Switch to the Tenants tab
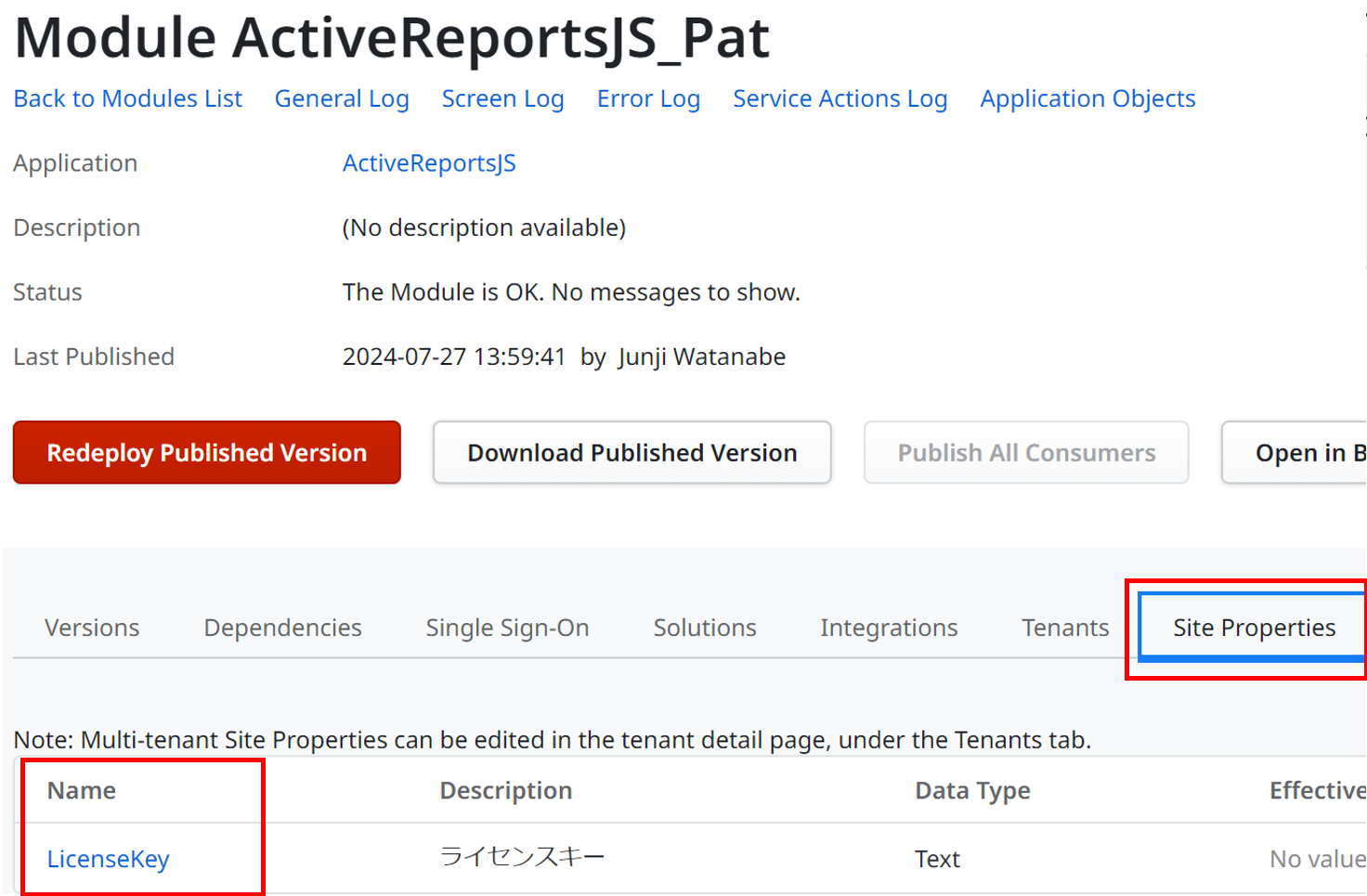The height and width of the screenshot is (896, 1367). point(1065,628)
